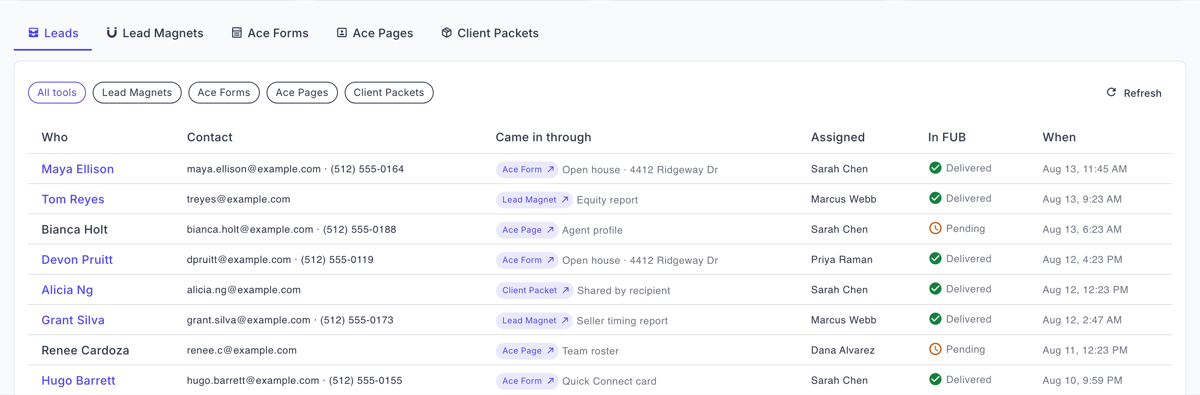Click the orange Pending clock for Bianca Holt

[935, 228]
